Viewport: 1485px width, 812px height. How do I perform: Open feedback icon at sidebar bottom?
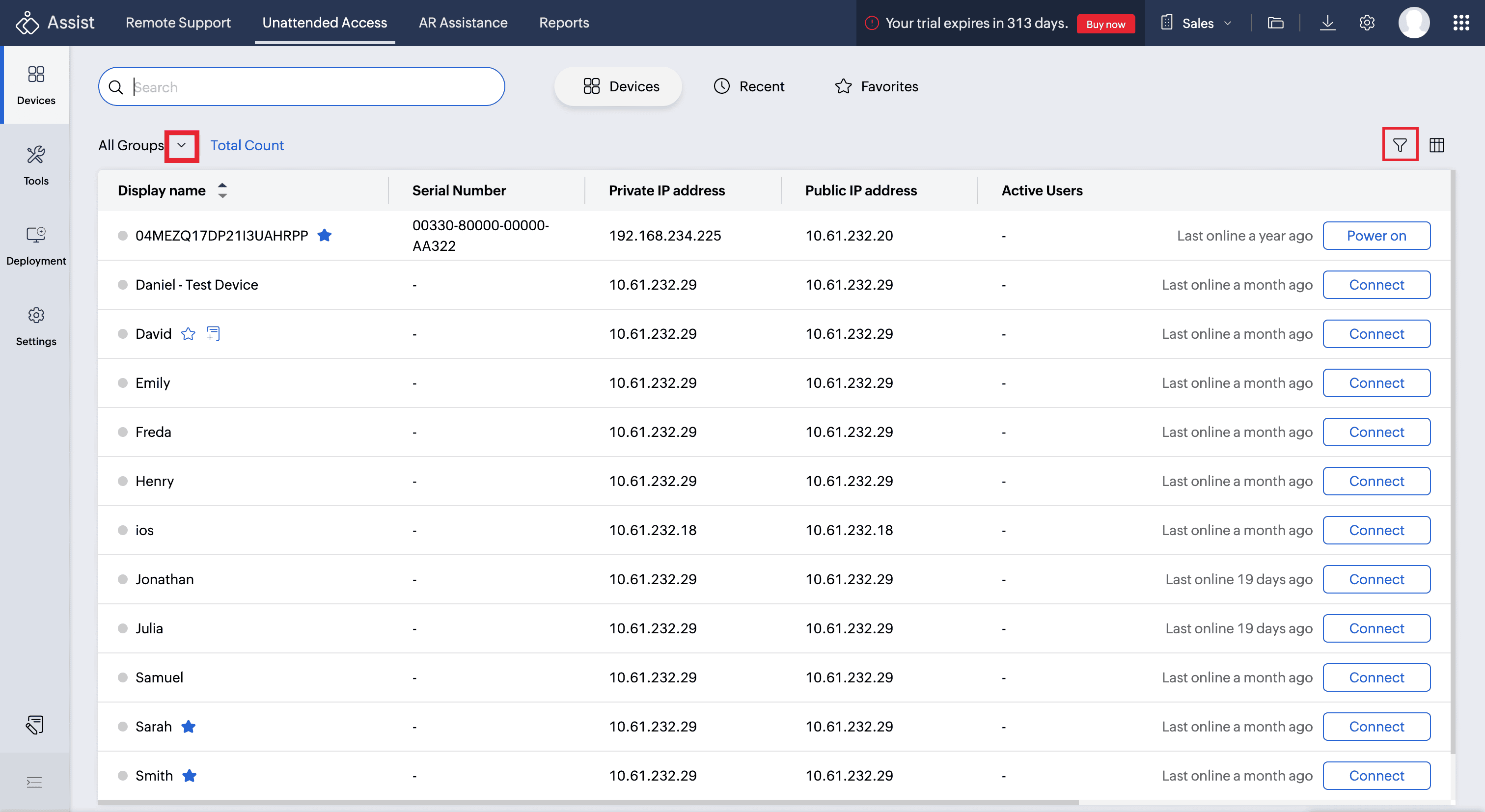[x=34, y=725]
